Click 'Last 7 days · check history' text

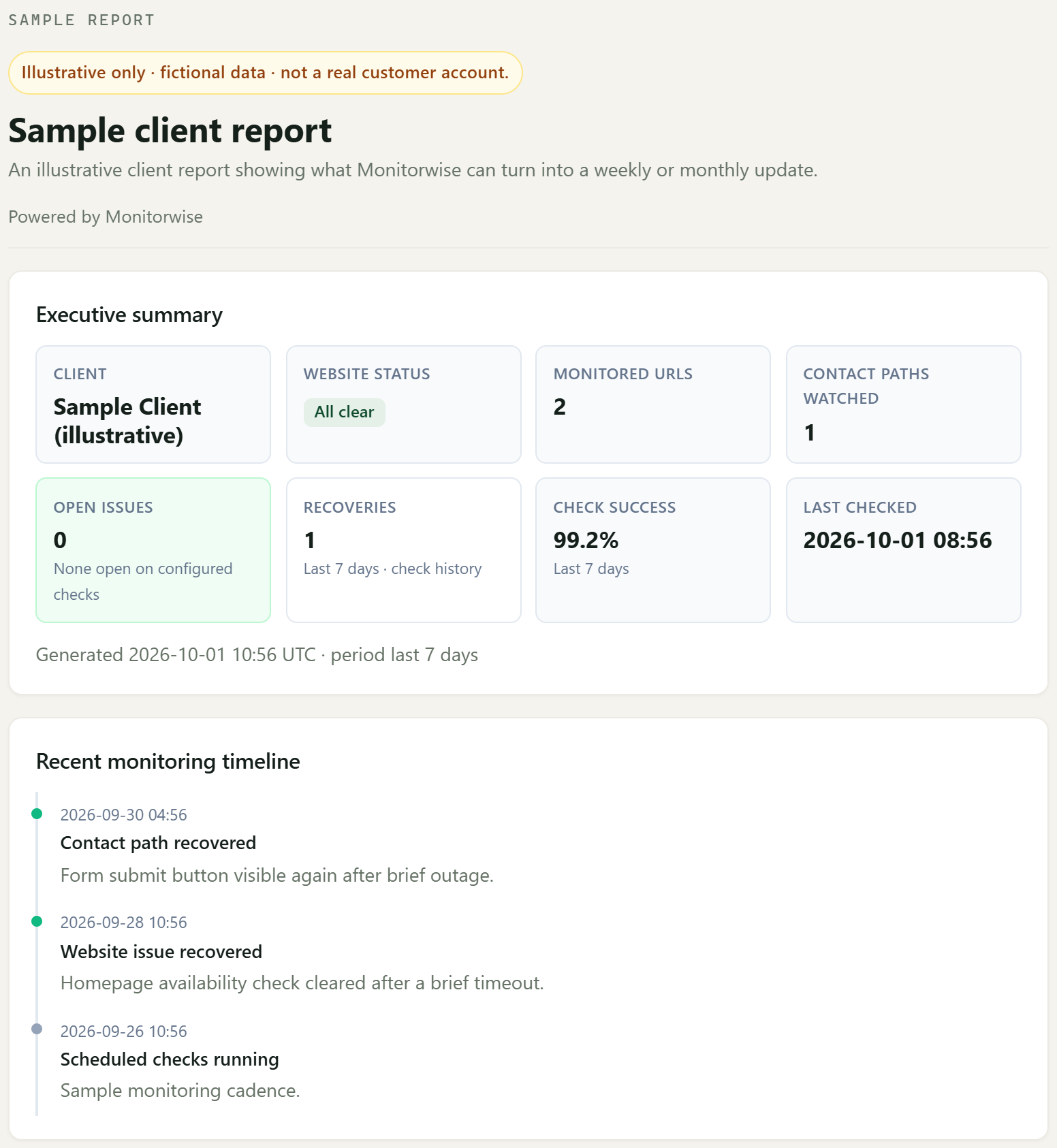click(392, 569)
